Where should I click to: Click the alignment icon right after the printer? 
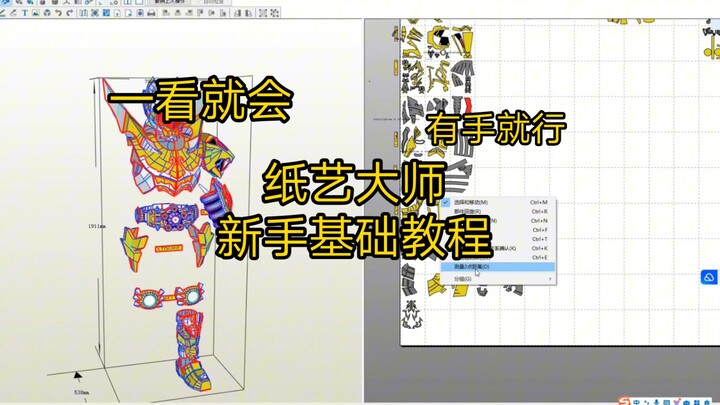click(x=165, y=13)
